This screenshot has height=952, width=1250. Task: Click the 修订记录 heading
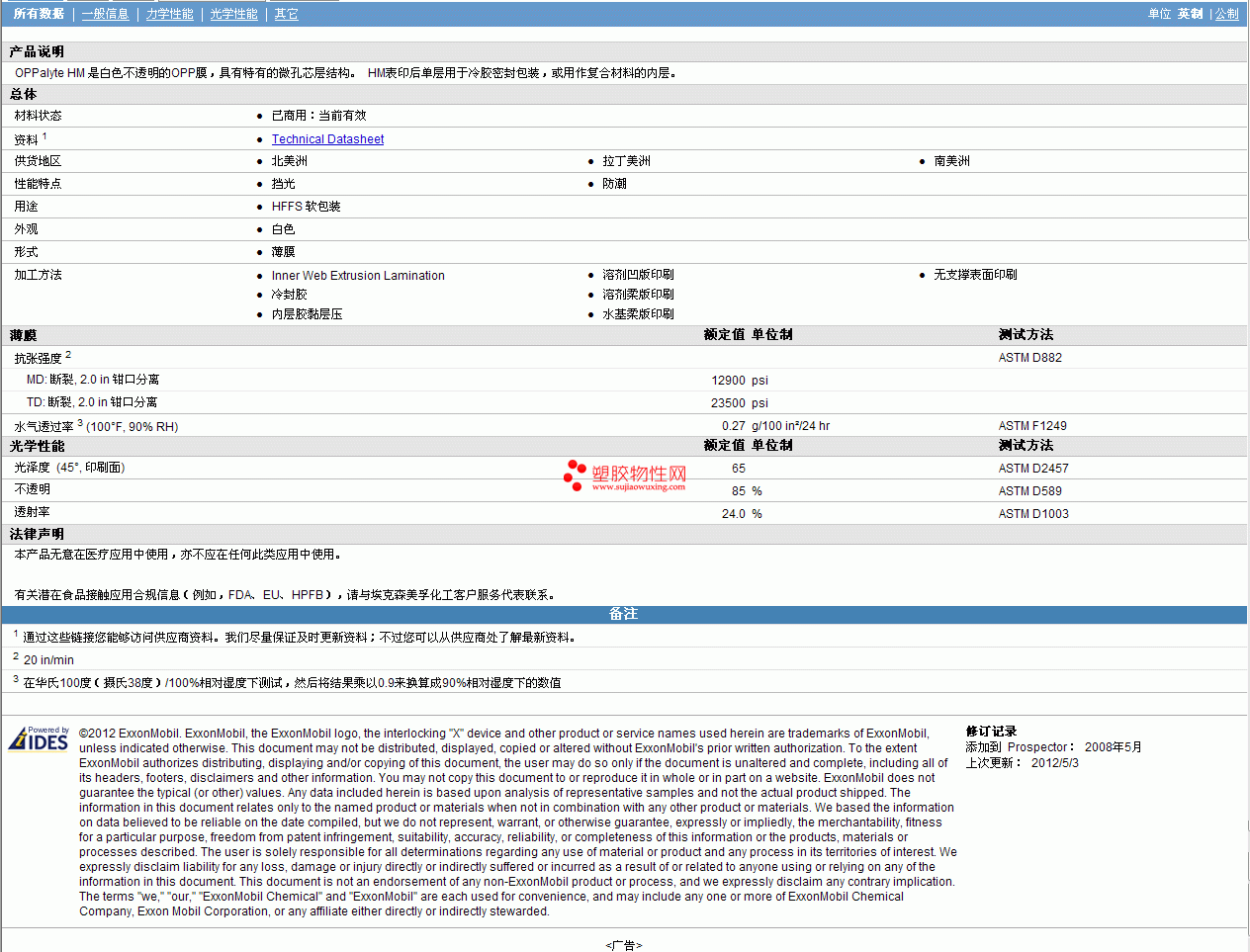(992, 732)
